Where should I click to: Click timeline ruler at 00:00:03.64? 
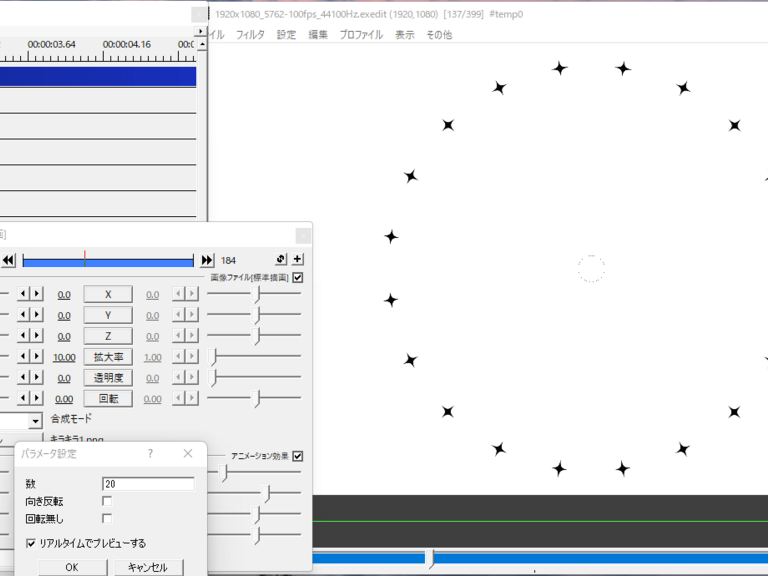tap(51, 44)
